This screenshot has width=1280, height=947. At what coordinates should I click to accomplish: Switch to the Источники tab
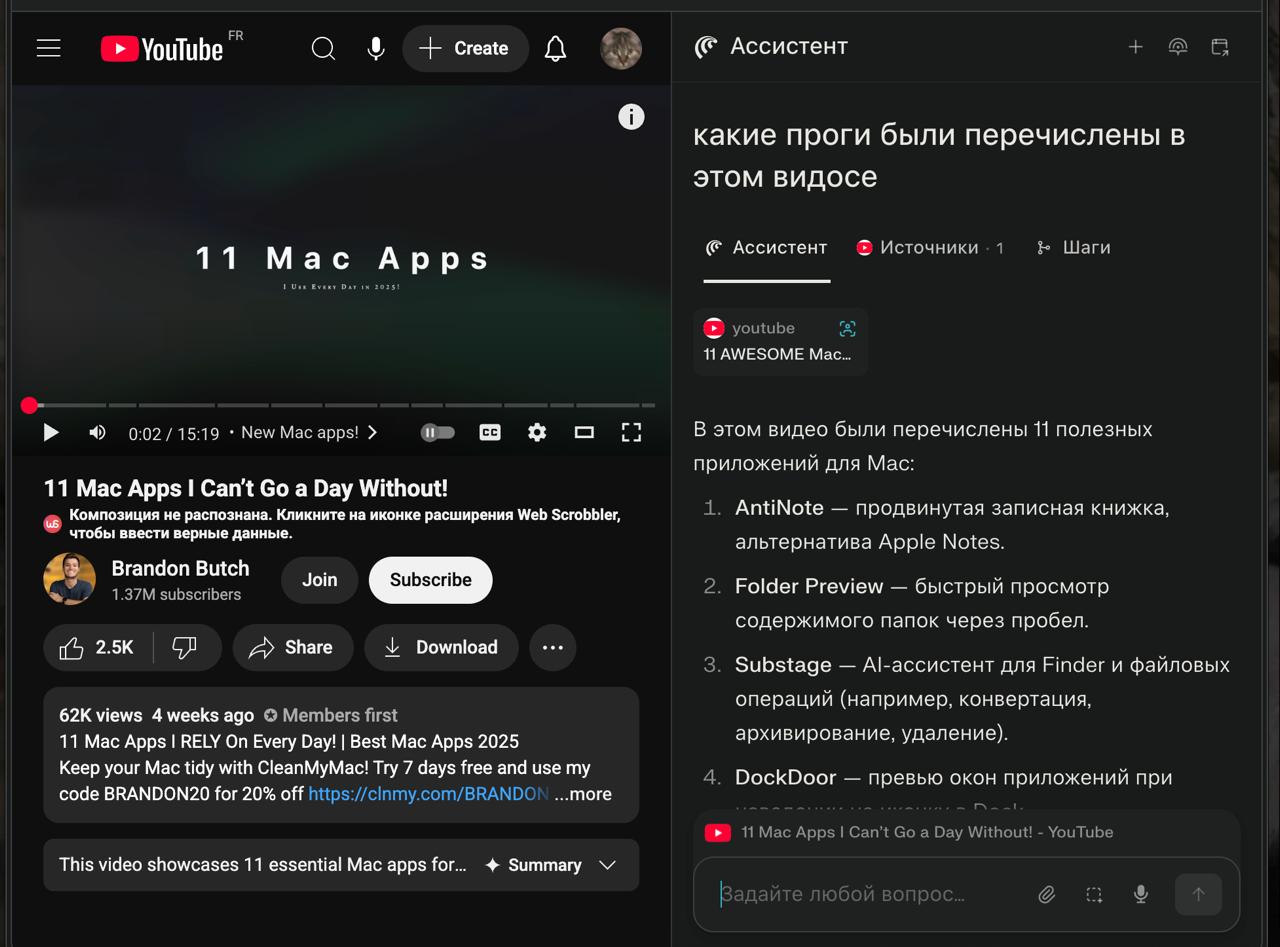(x=929, y=248)
